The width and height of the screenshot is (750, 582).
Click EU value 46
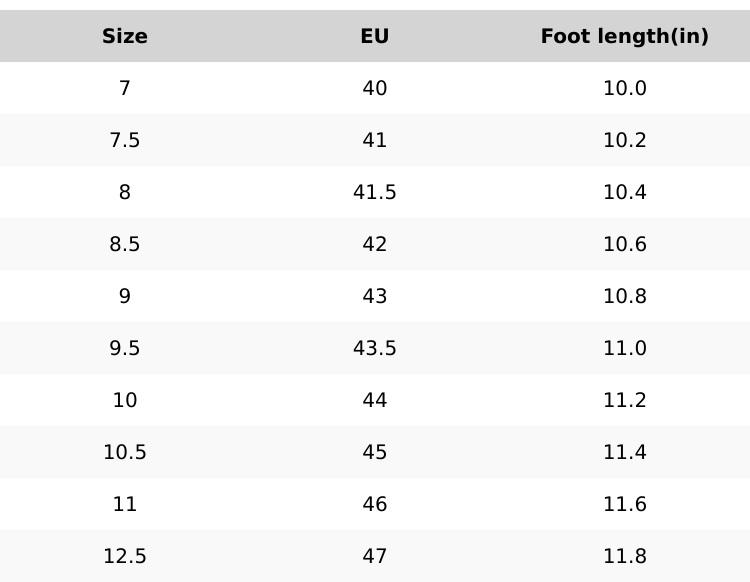pos(375,504)
